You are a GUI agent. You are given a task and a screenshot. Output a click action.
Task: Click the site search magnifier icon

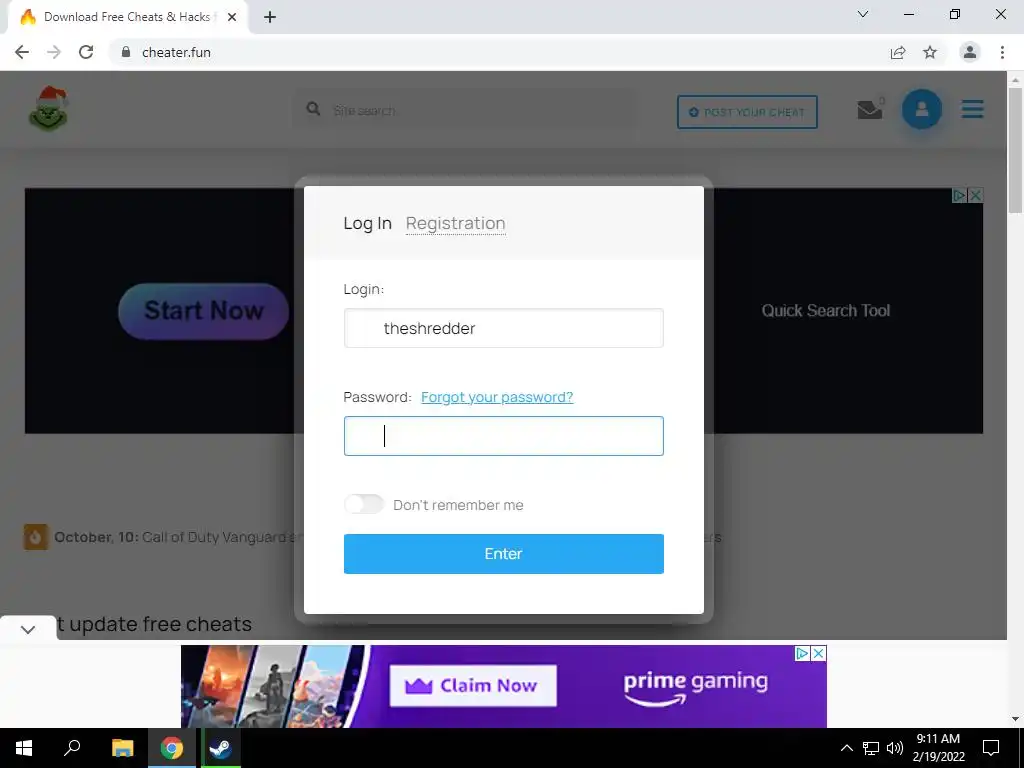click(313, 109)
